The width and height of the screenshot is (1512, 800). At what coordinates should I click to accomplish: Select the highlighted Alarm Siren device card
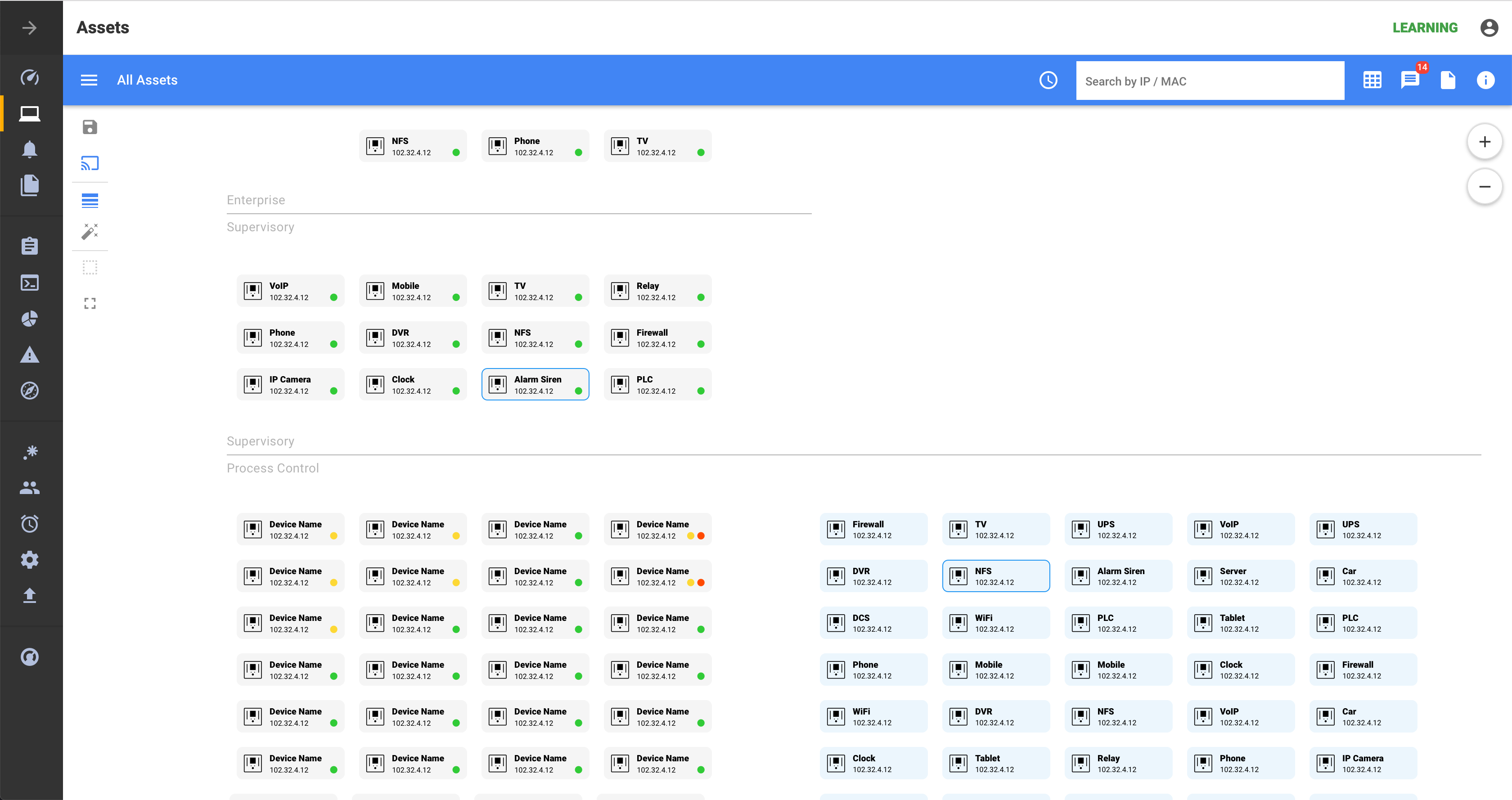(535, 384)
